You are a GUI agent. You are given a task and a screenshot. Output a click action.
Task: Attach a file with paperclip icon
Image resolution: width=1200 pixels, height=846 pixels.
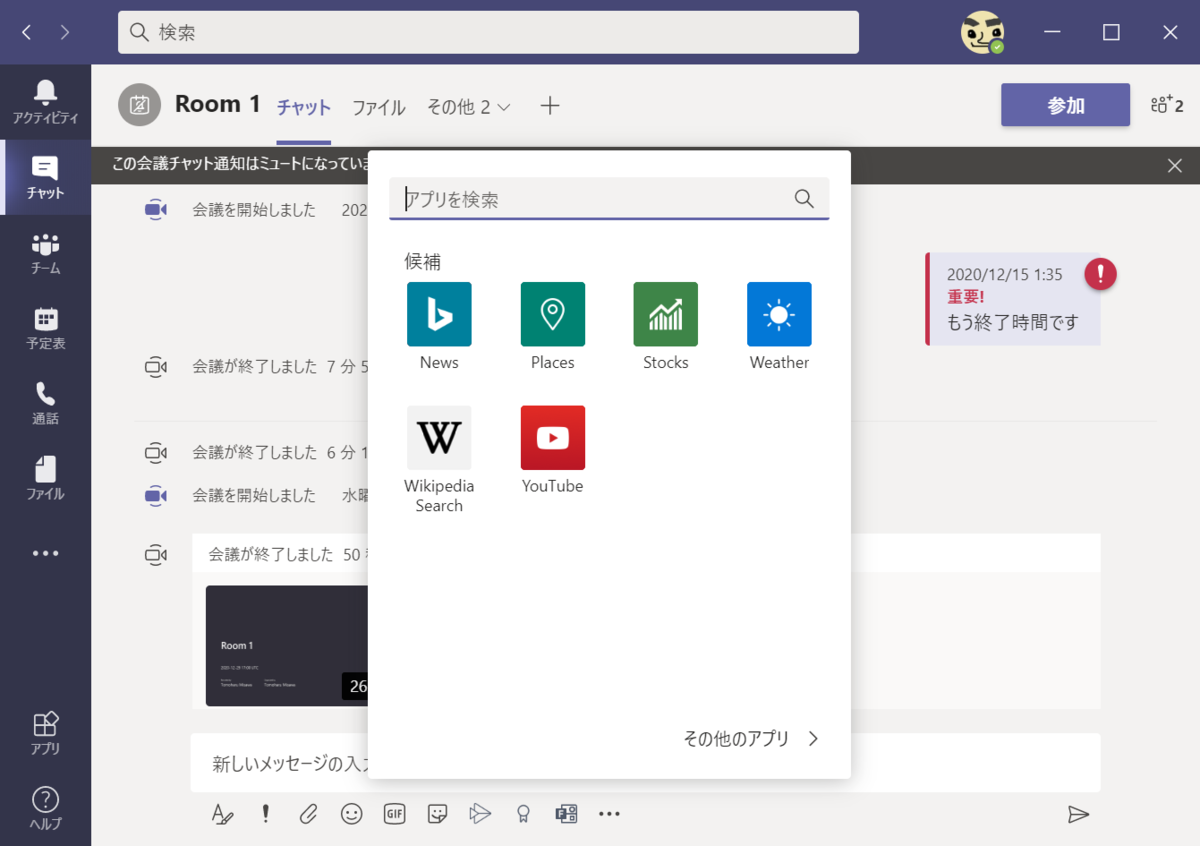pos(308,814)
